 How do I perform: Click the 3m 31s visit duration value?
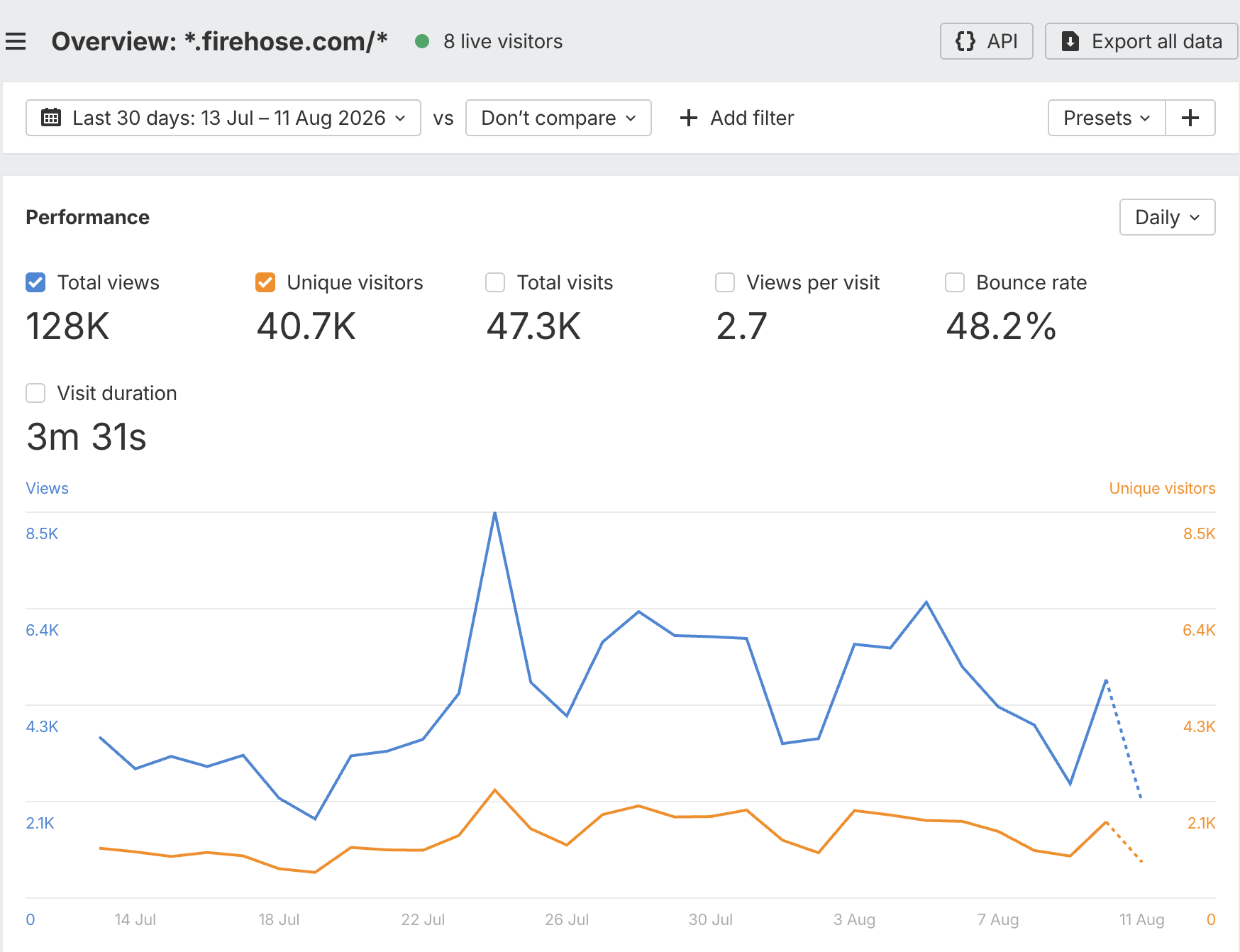click(86, 437)
